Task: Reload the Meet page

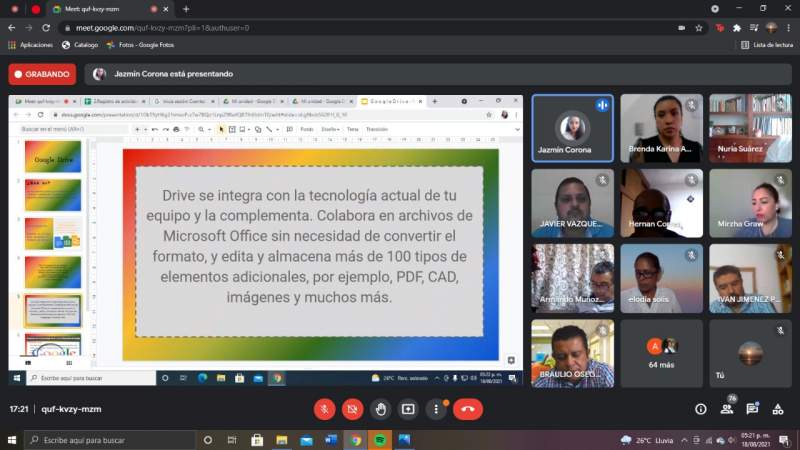Action: [x=46, y=28]
